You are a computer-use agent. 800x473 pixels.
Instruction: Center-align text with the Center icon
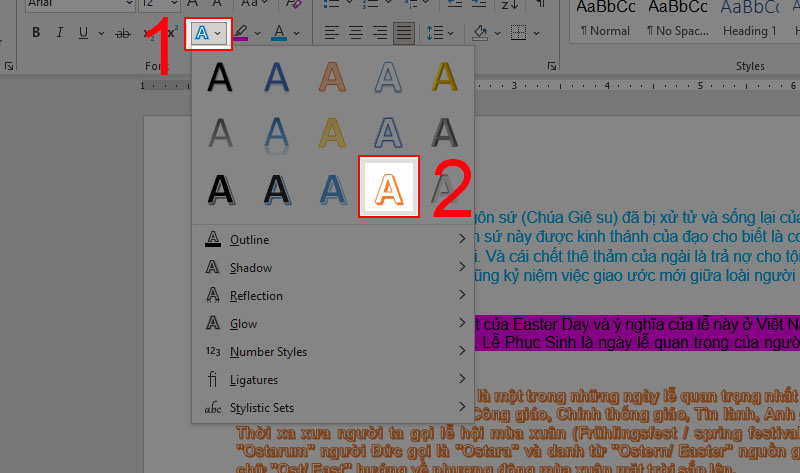(356, 33)
